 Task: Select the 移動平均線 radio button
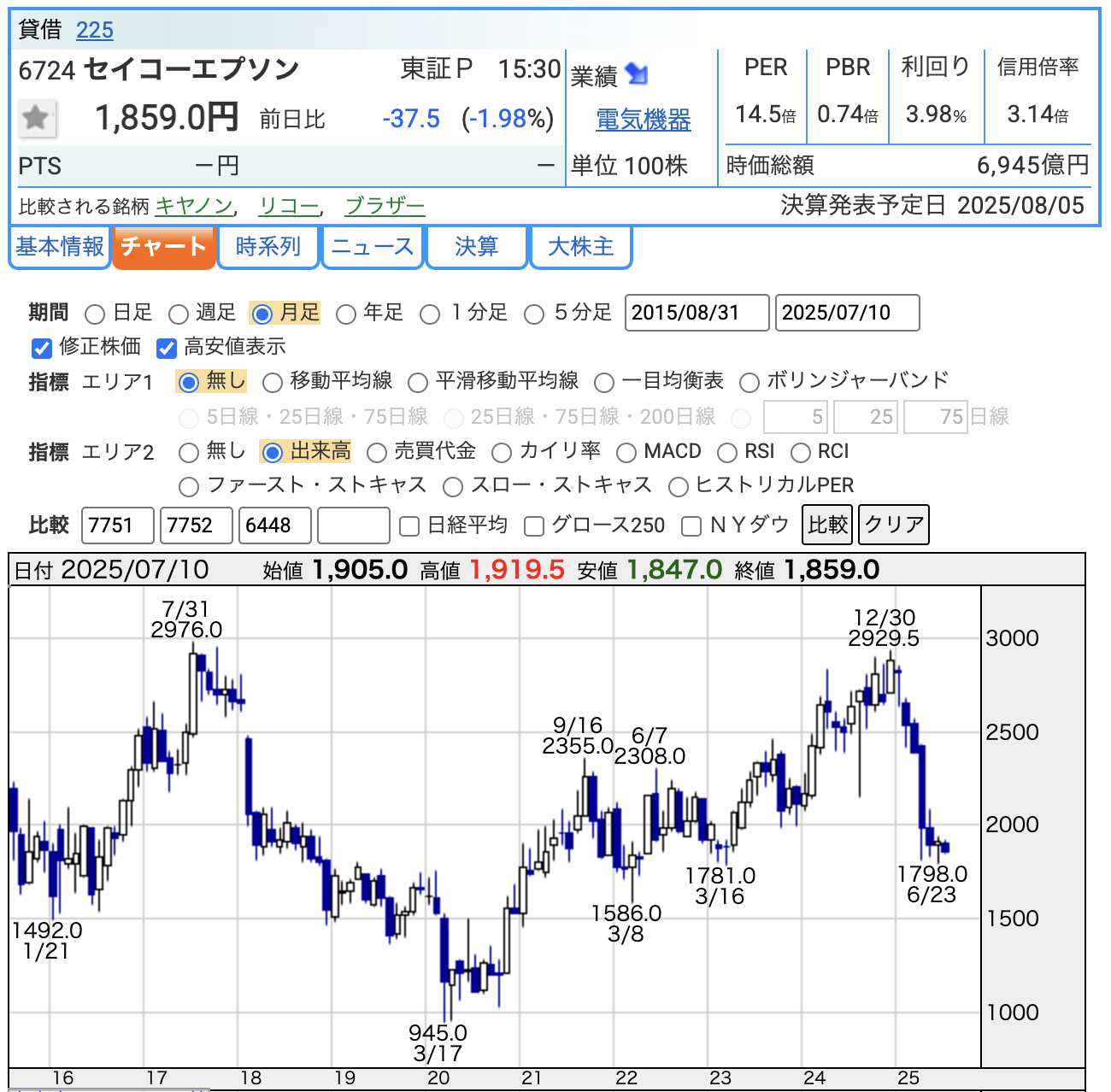pos(272,382)
